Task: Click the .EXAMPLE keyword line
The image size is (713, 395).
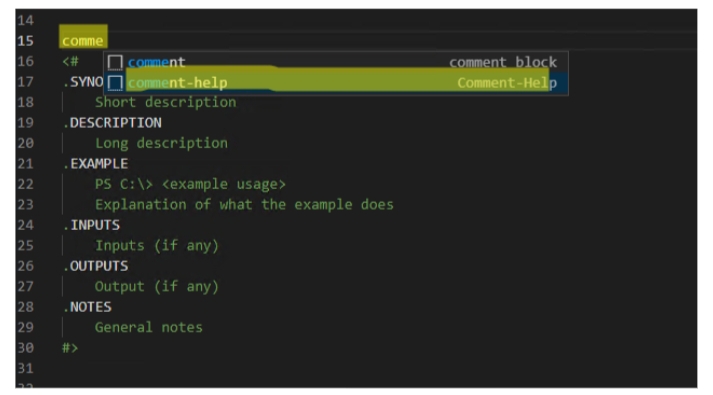Action: pos(95,164)
